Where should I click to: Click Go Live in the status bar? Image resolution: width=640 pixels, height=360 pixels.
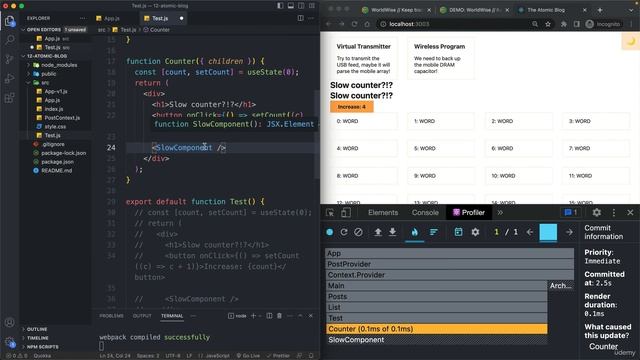pos(248,356)
